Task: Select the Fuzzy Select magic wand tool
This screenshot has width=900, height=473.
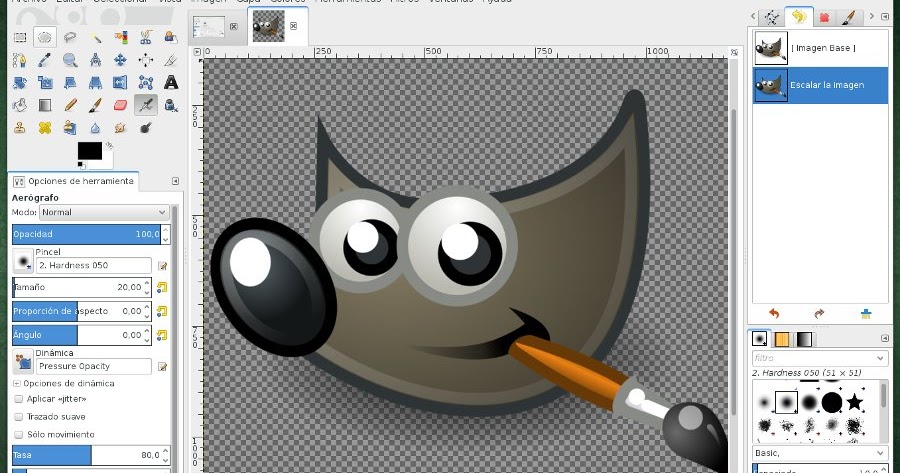Action: click(95, 38)
